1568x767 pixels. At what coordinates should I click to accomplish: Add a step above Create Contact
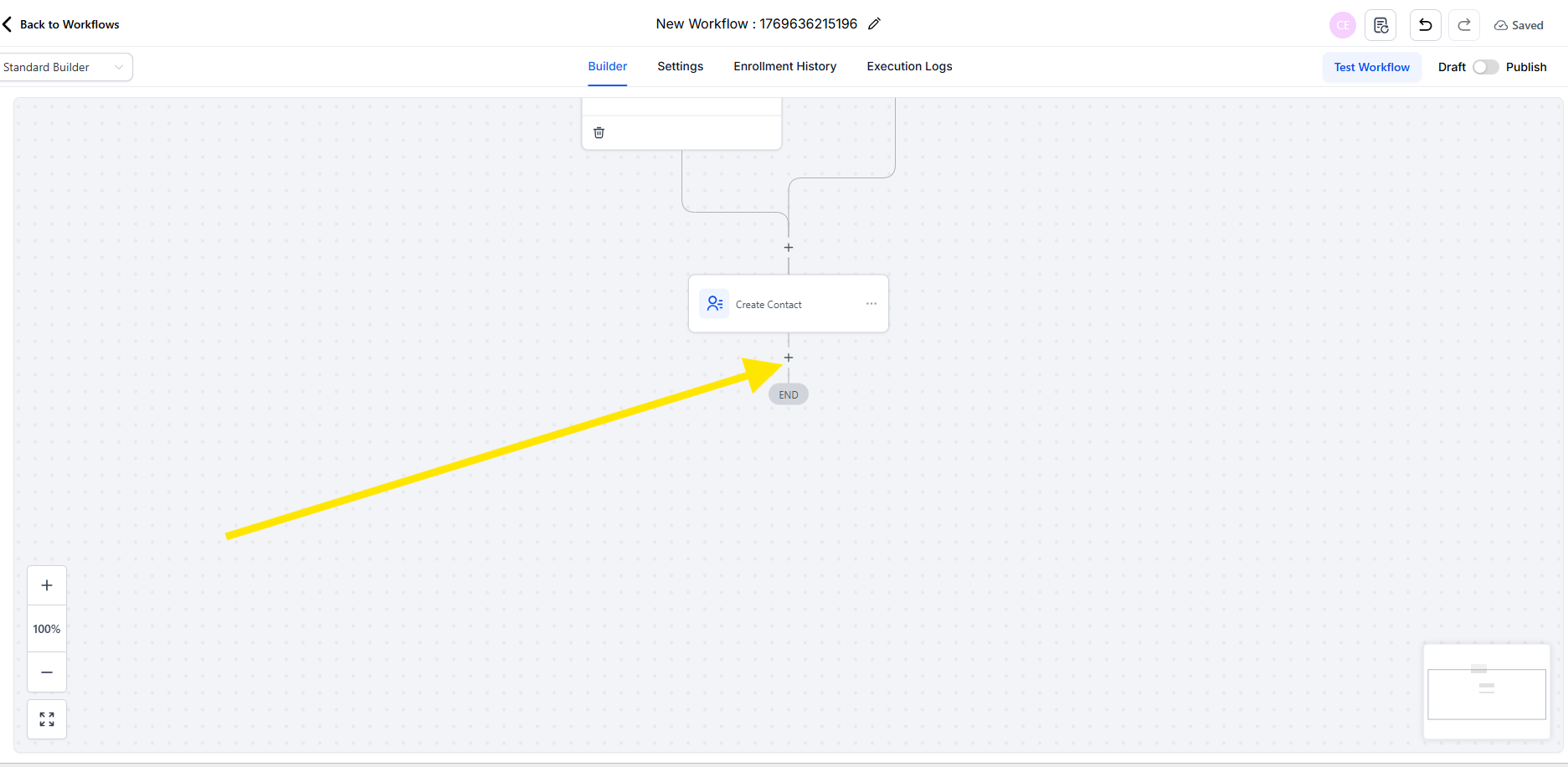point(788,248)
